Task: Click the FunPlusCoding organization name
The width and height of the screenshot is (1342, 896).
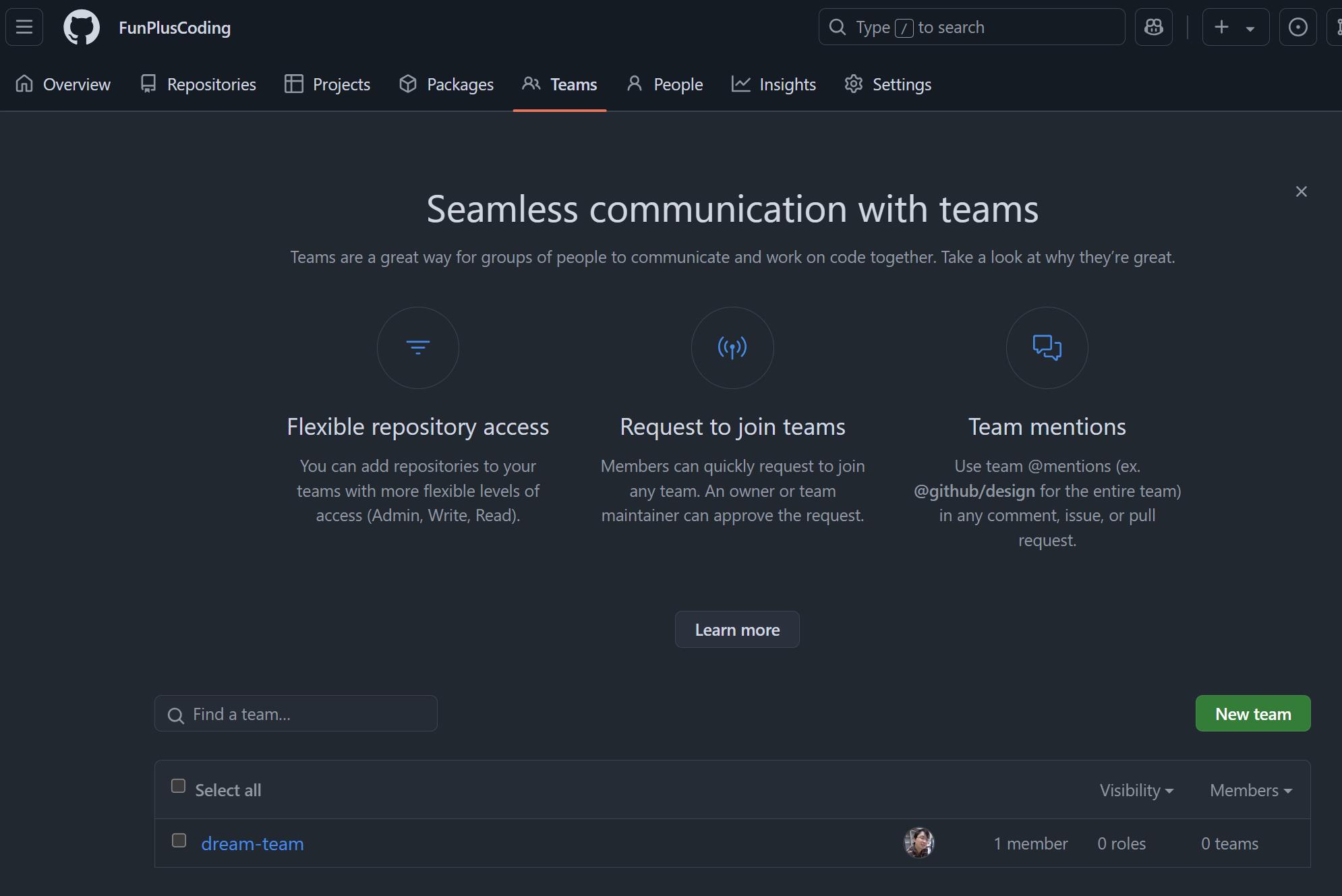Action: (175, 28)
